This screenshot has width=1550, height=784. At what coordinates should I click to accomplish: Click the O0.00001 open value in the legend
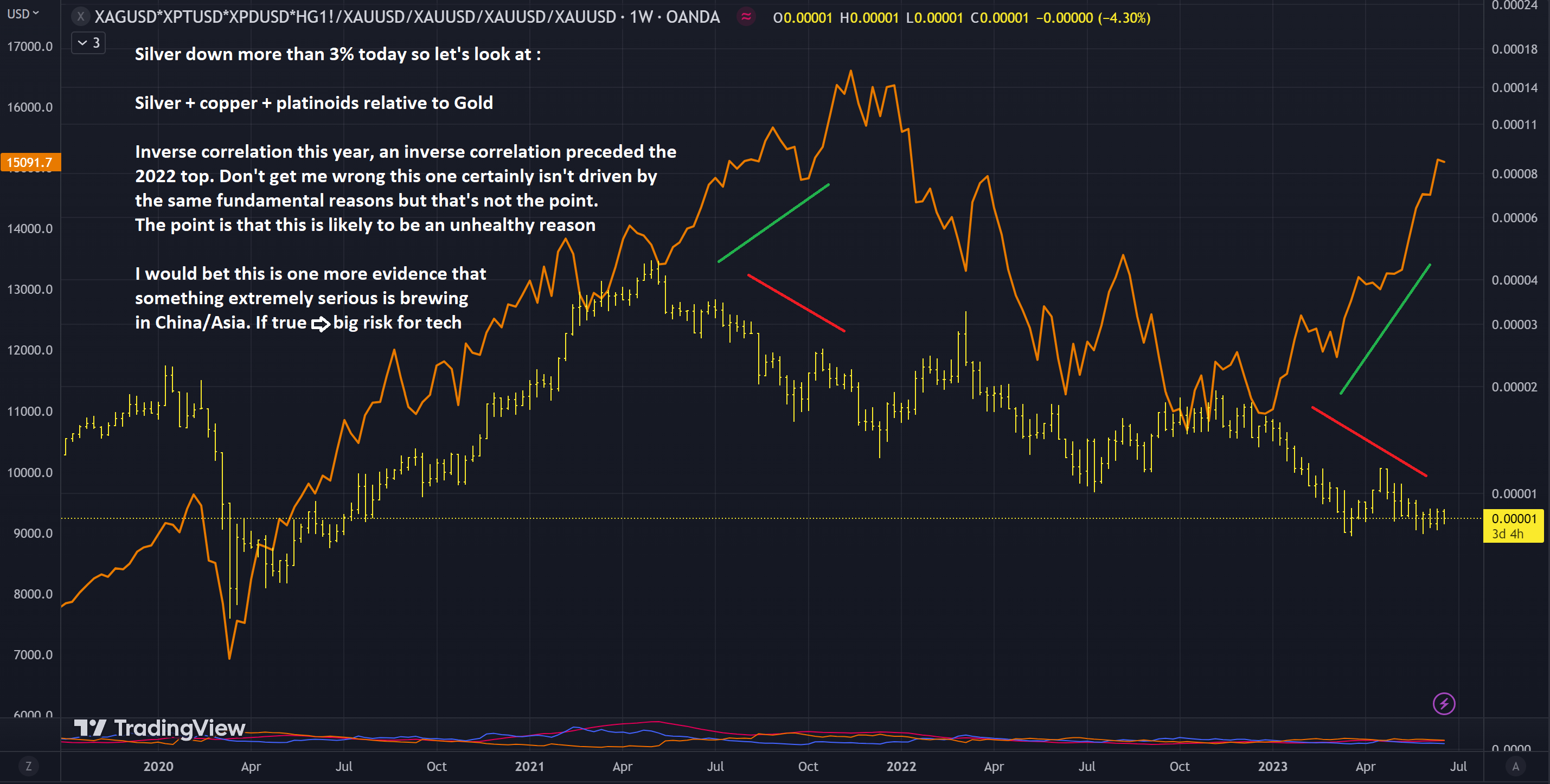(x=802, y=17)
